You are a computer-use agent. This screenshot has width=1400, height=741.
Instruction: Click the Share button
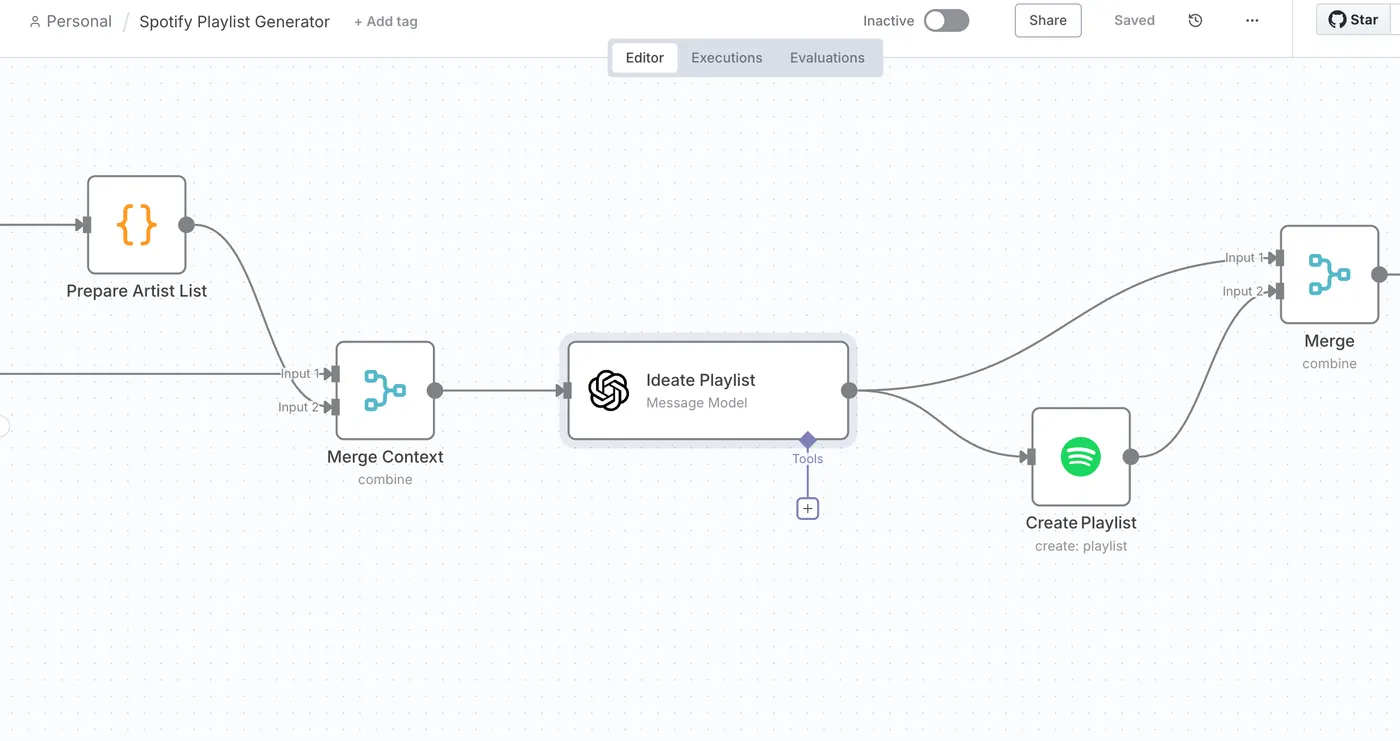click(x=1048, y=20)
